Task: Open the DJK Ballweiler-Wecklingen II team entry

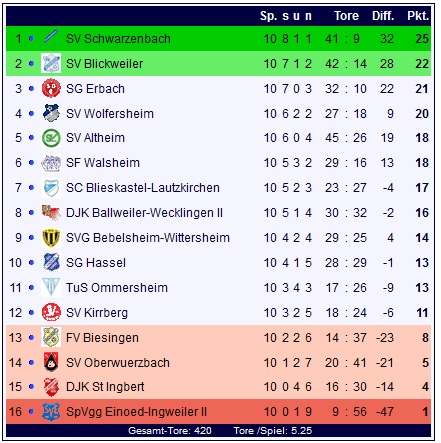Action: [x=144, y=213]
